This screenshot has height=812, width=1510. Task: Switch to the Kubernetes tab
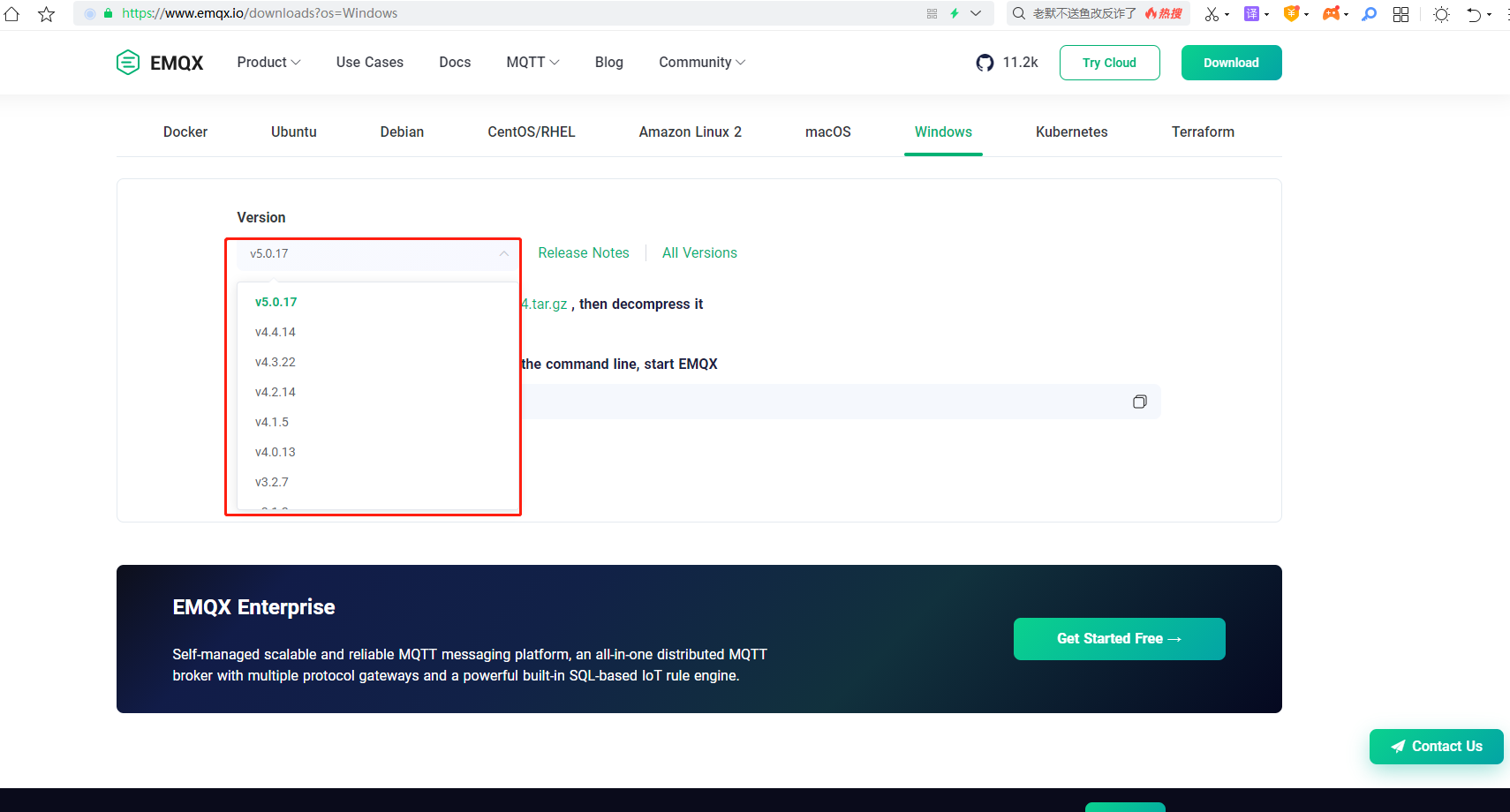click(x=1072, y=132)
